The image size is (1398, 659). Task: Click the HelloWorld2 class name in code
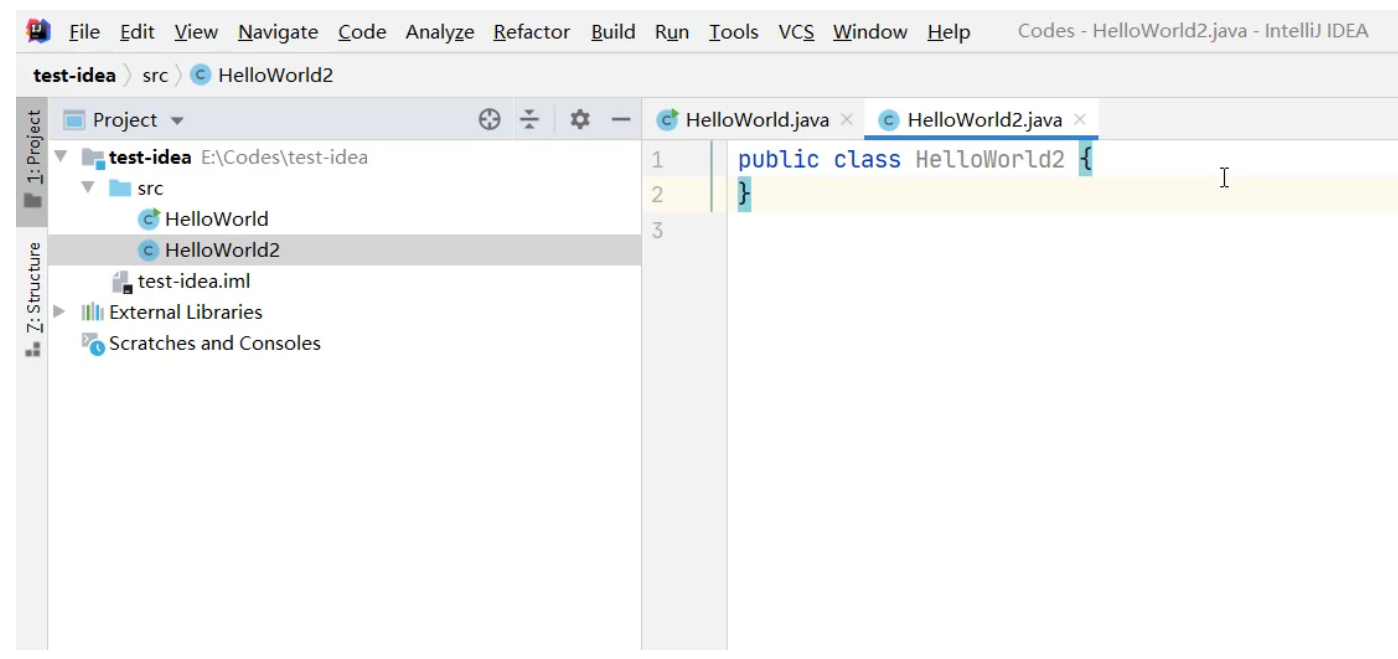tap(990, 160)
